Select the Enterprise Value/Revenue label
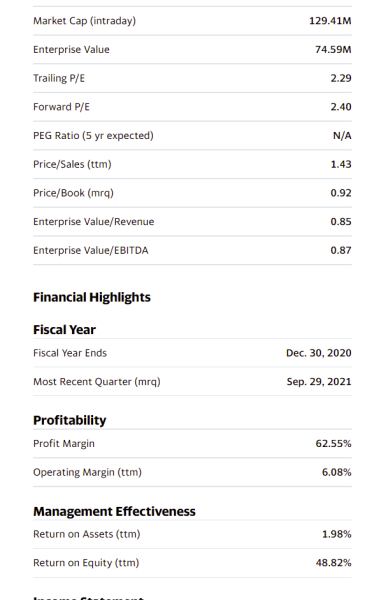Image resolution: width=367 pixels, height=600 pixels. 94,222
